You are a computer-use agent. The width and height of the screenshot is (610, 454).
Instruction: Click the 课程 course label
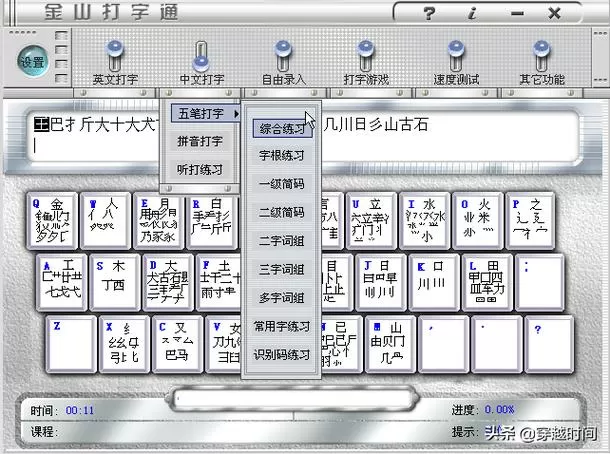(x=44, y=431)
